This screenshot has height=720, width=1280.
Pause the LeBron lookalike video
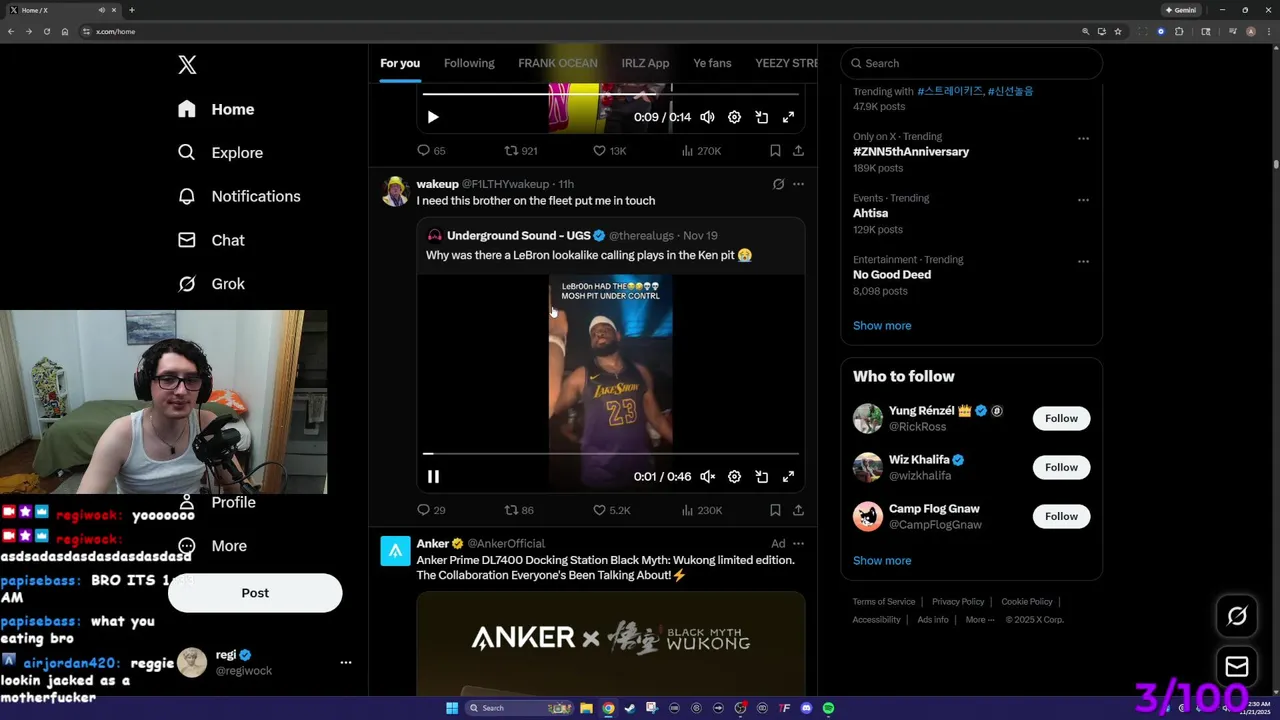(x=433, y=477)
